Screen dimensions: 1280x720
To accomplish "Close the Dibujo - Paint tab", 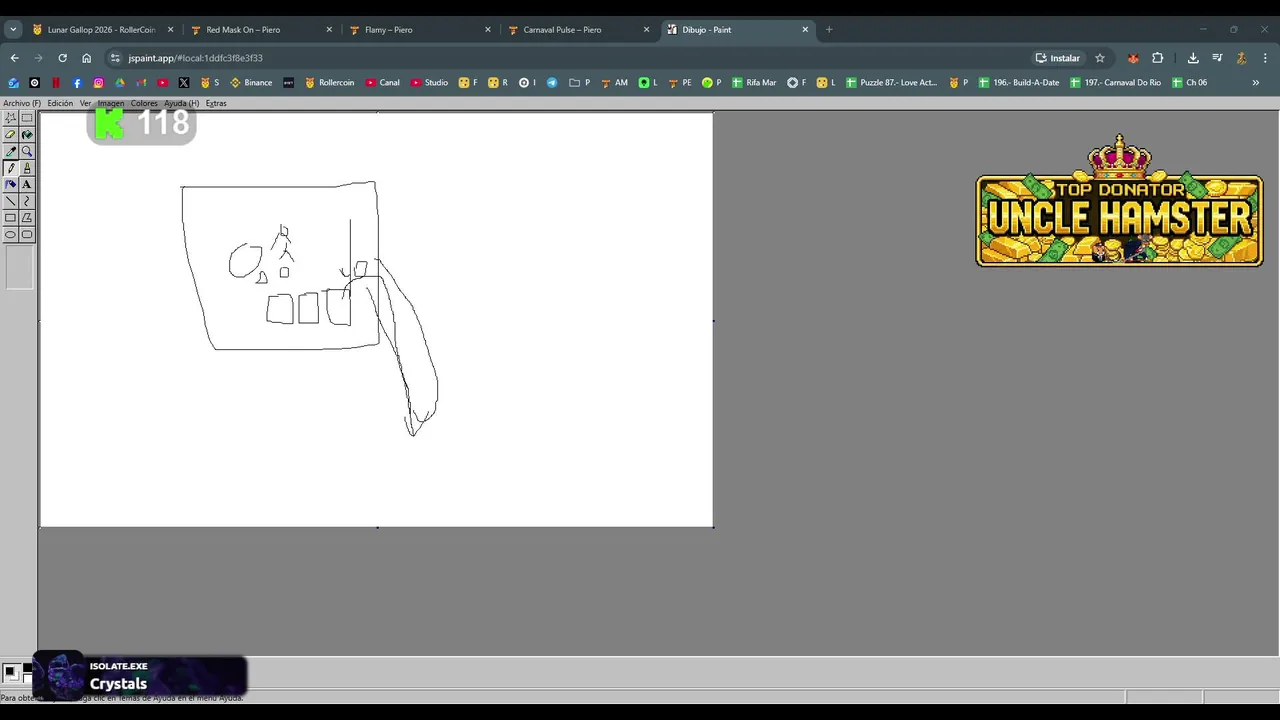I will pos(805,29).
